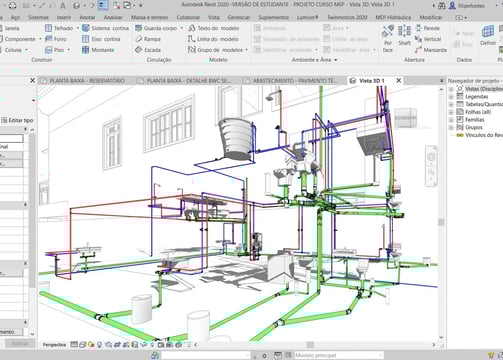
Task: Click the Guarda-corpo railing tool
Action: point(156,28)
